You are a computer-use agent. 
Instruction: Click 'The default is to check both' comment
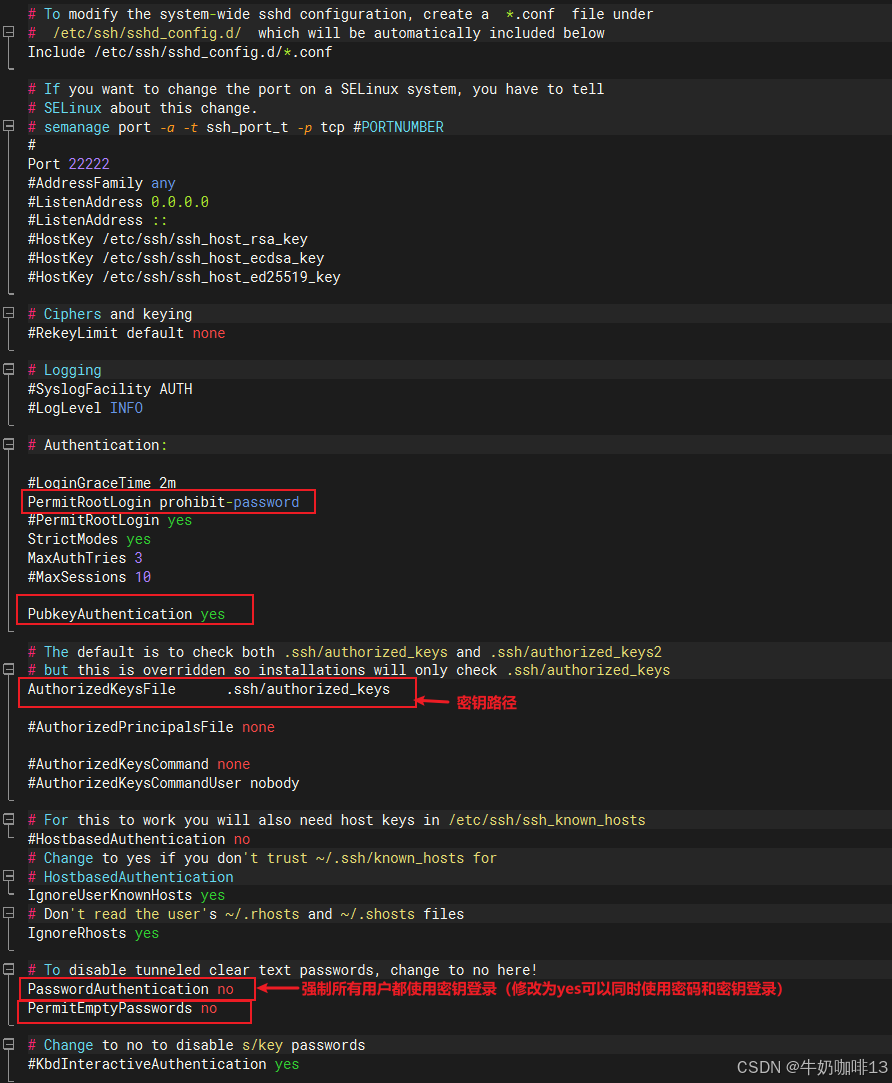[345, 651]
